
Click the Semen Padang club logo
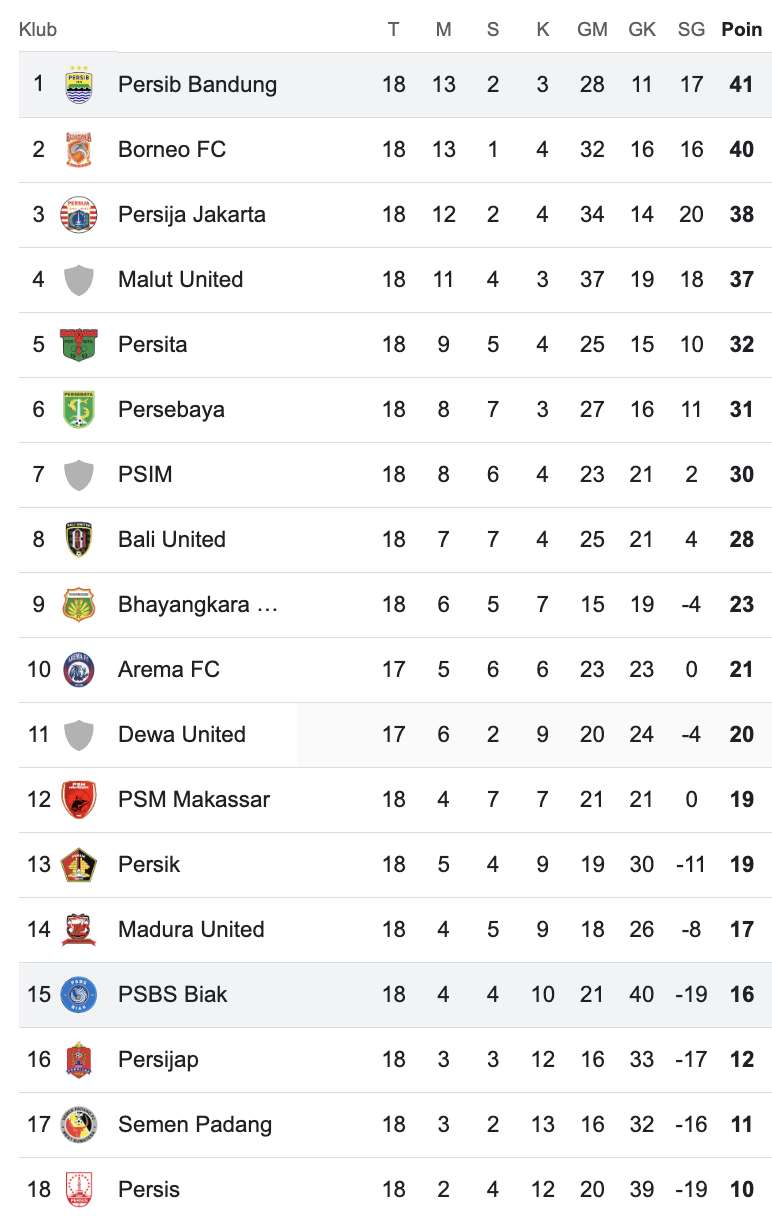pyautogui.click(x=79, y=1124)
